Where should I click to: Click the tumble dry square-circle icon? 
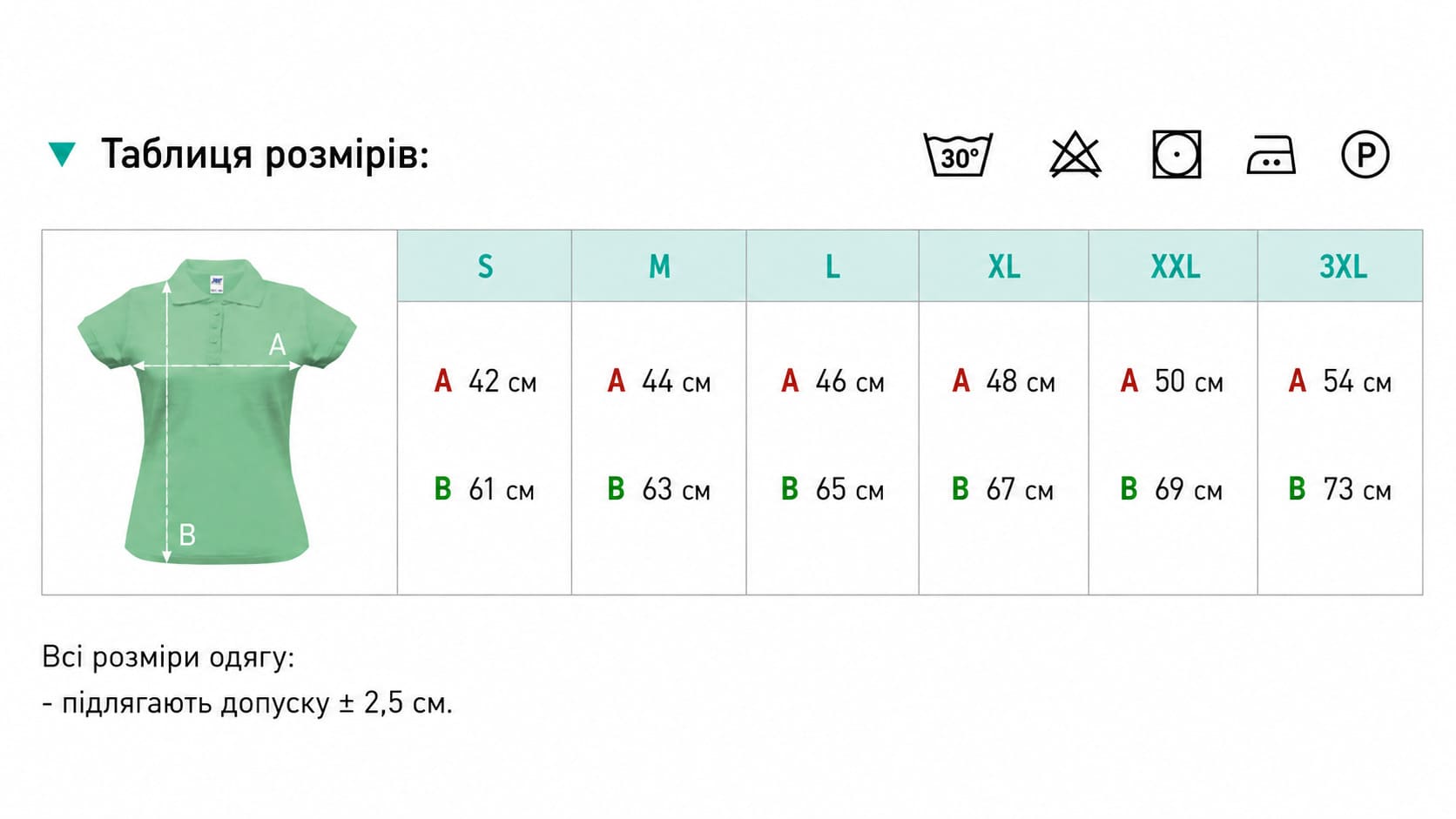[x=1176, y=155]
